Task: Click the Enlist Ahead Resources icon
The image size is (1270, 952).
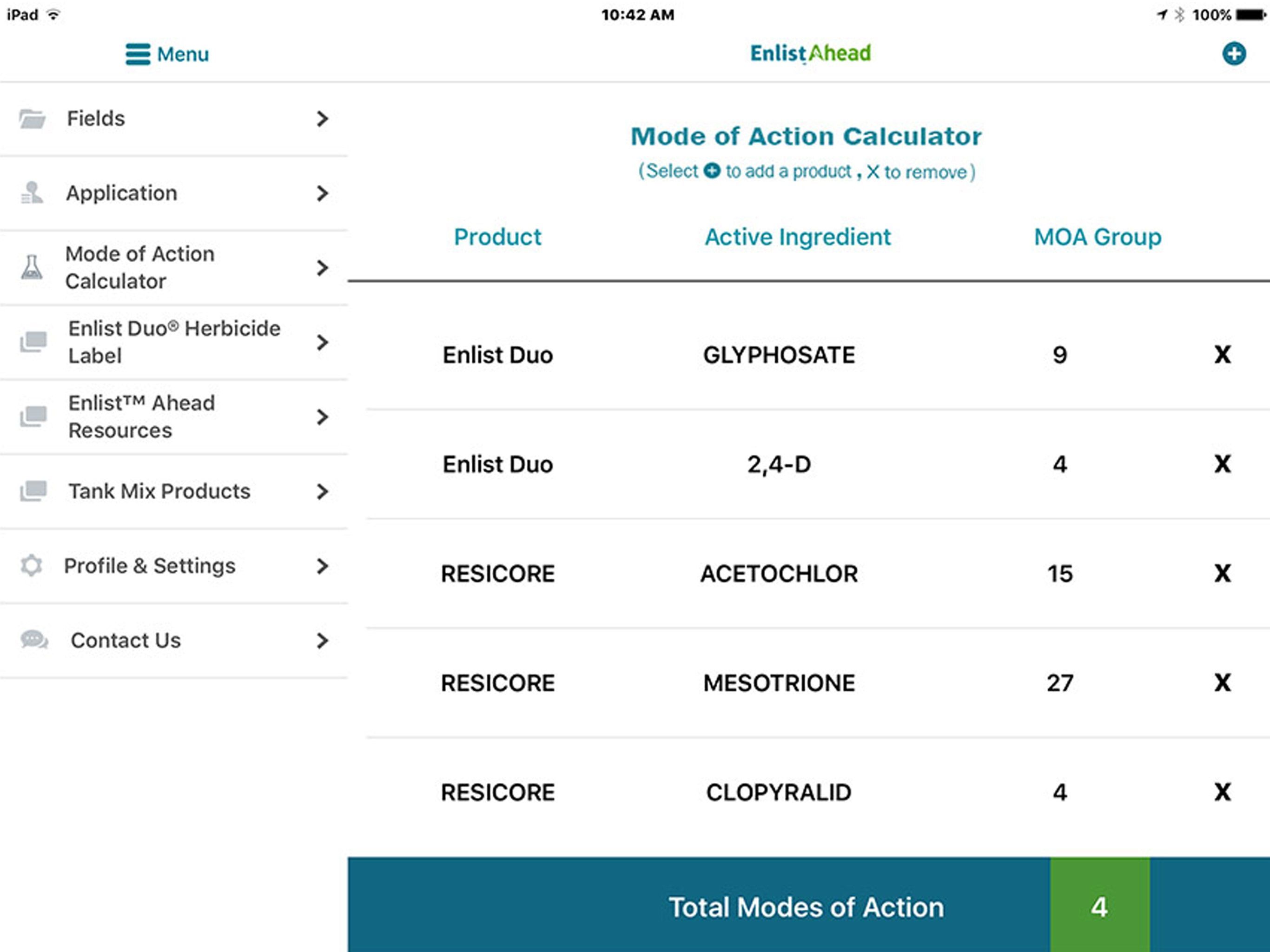Action: [x=33, y=417]
